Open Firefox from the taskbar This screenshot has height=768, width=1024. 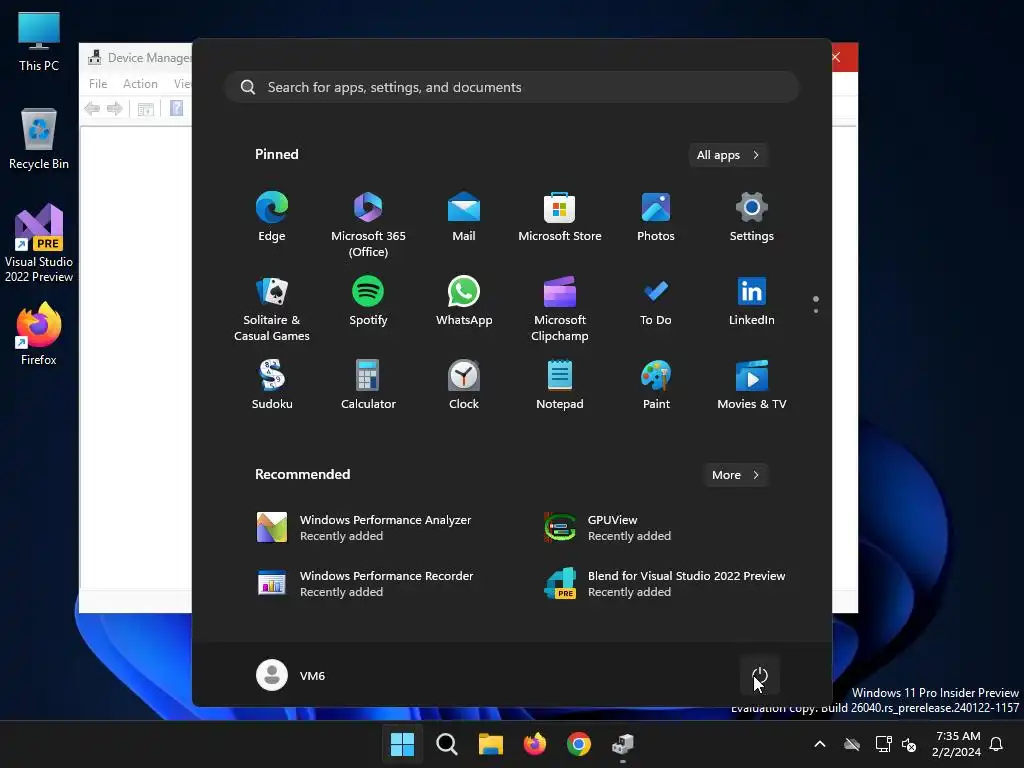(x=535, y=744)
